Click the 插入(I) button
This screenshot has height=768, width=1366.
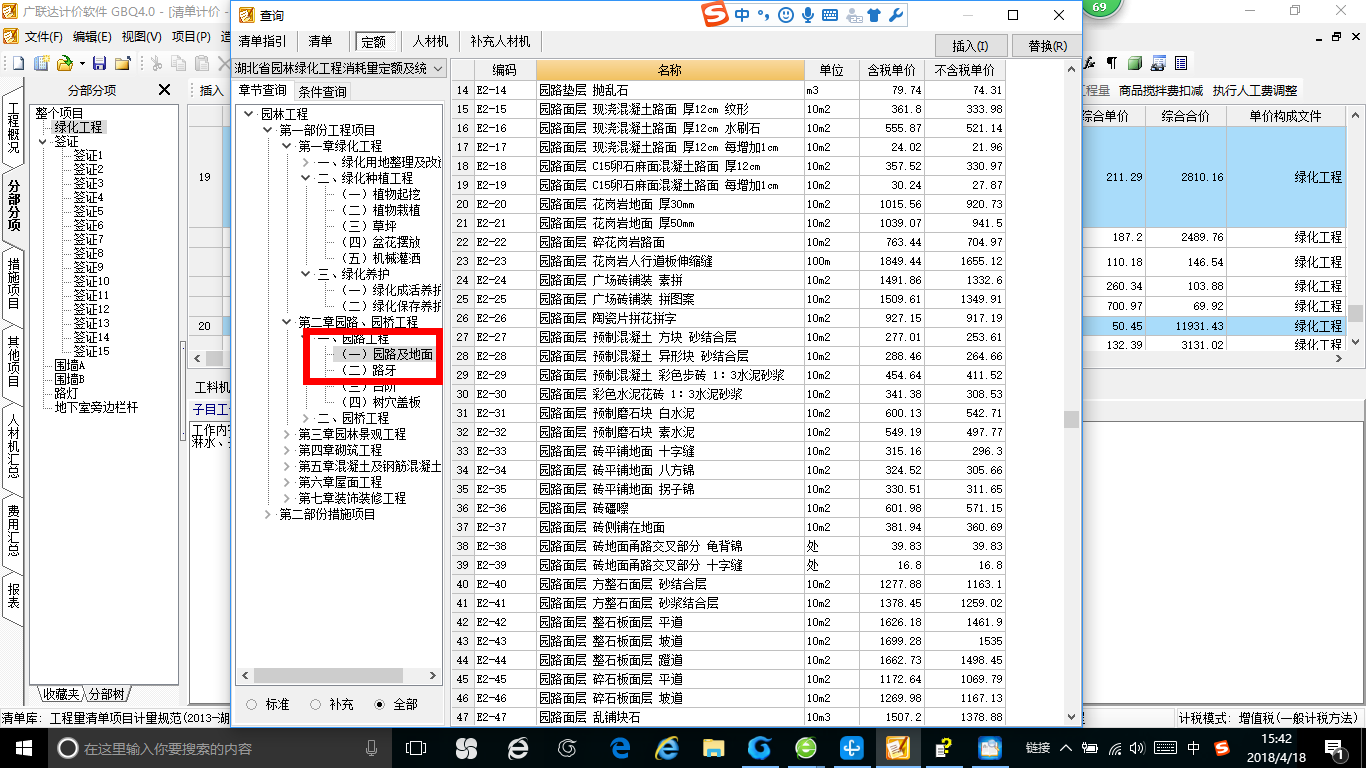[970, 46]
